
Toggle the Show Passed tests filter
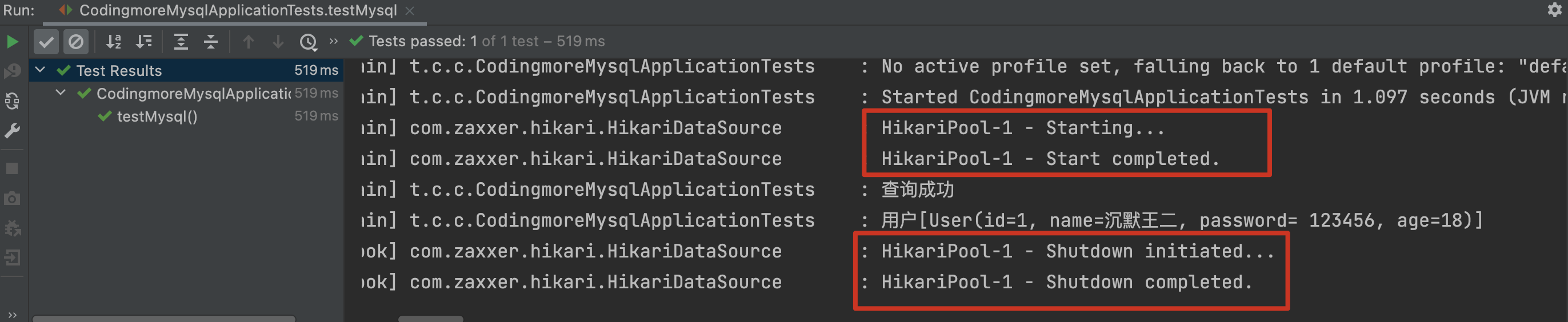click(46, 41)
